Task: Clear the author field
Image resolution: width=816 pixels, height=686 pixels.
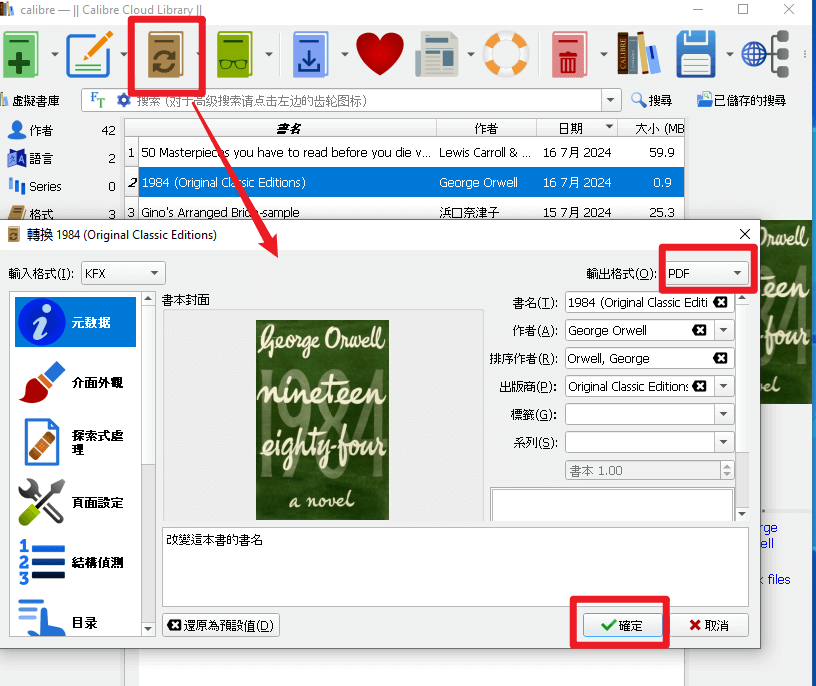Action: point(699,330)
